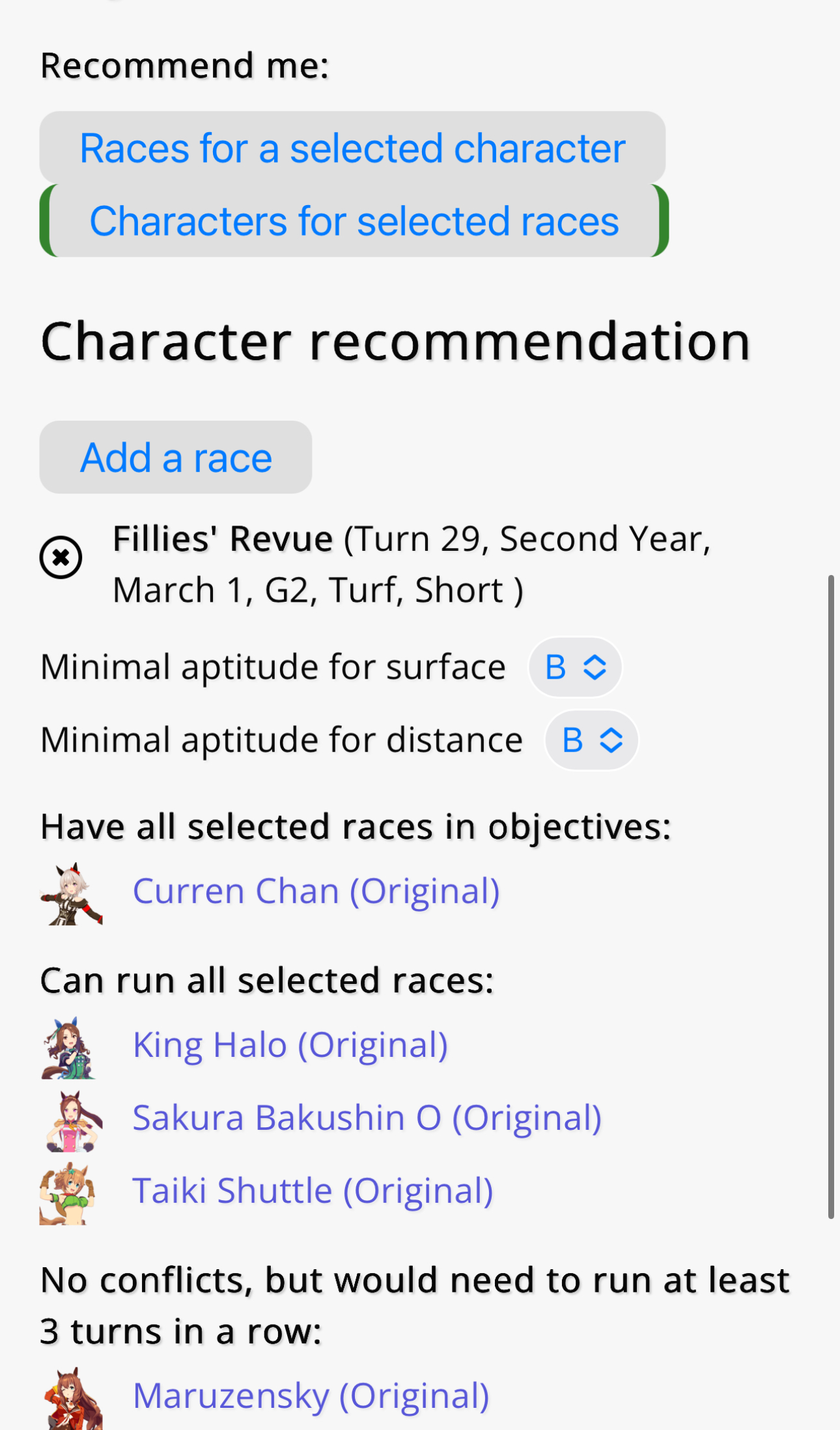
Task: Click the Add a race button
Action: 176,457
